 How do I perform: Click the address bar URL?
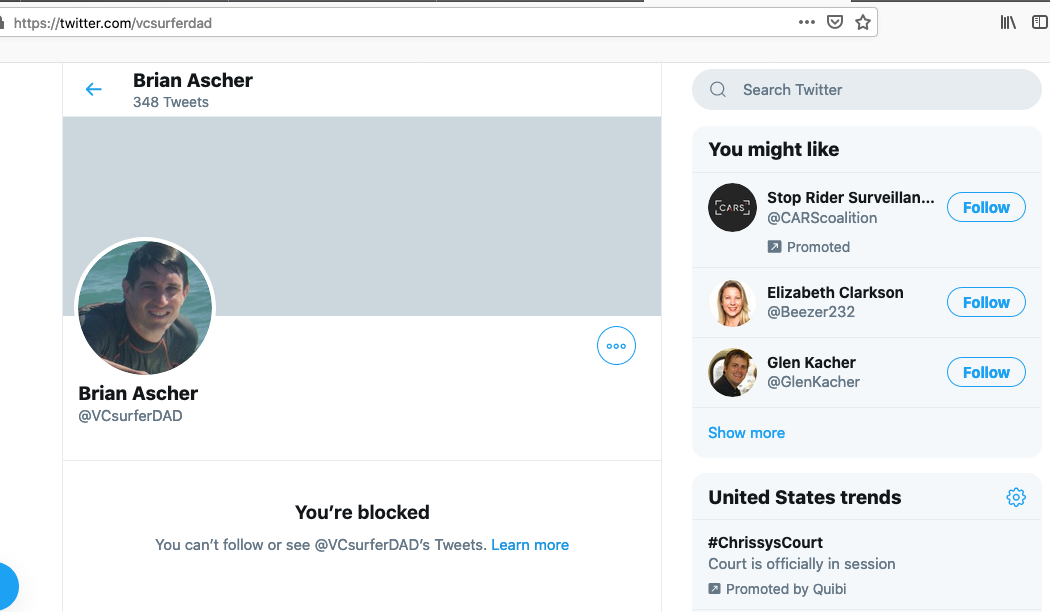tap(112, 23)
